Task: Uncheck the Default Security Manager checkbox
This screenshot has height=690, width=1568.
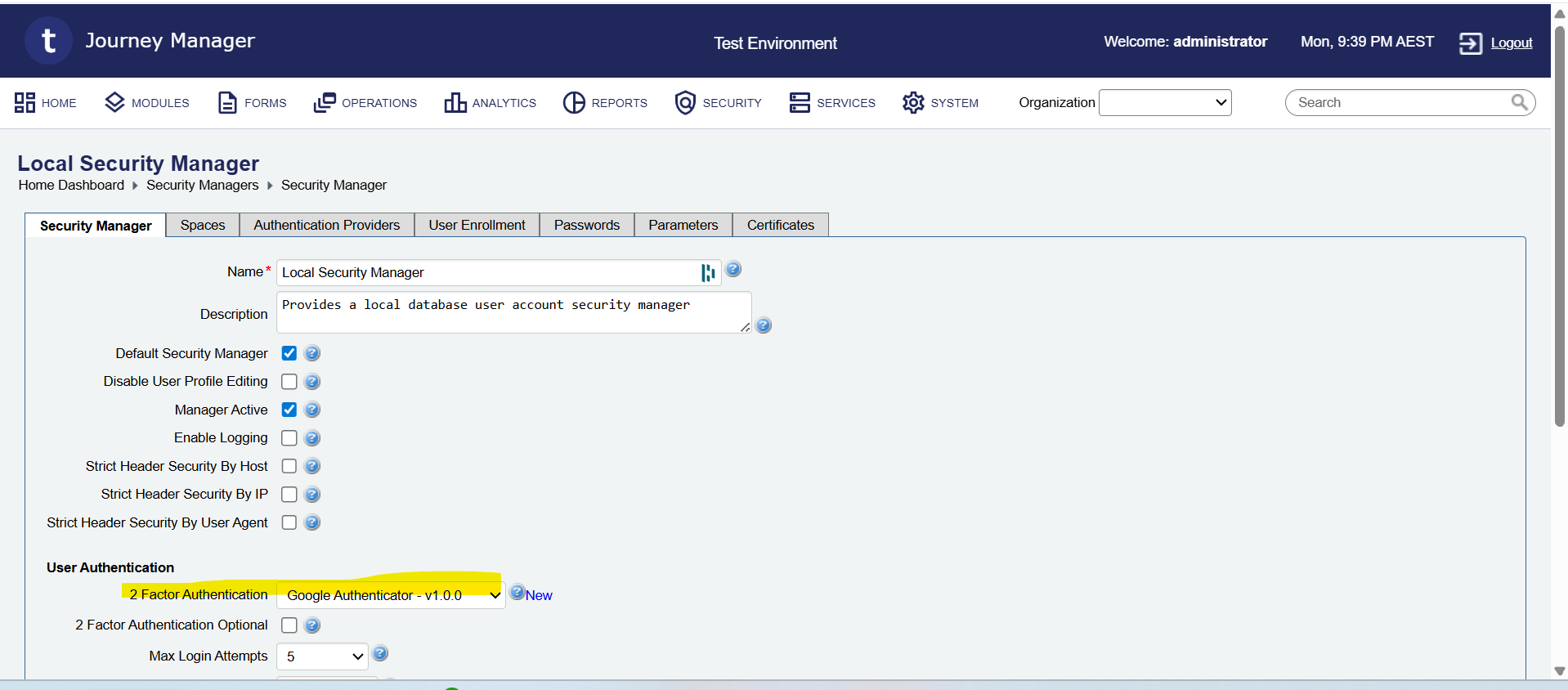Action: coord(289,353)
